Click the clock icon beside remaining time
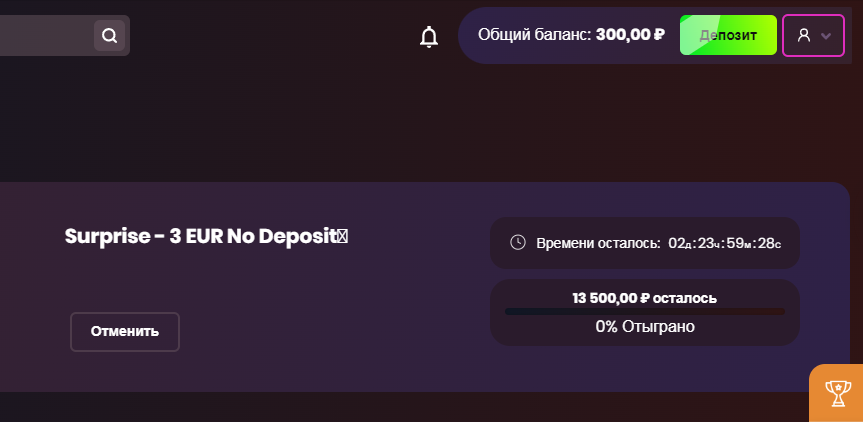Image resolution: width=863 pixels, height=422 pixels. tap(518, 242)
